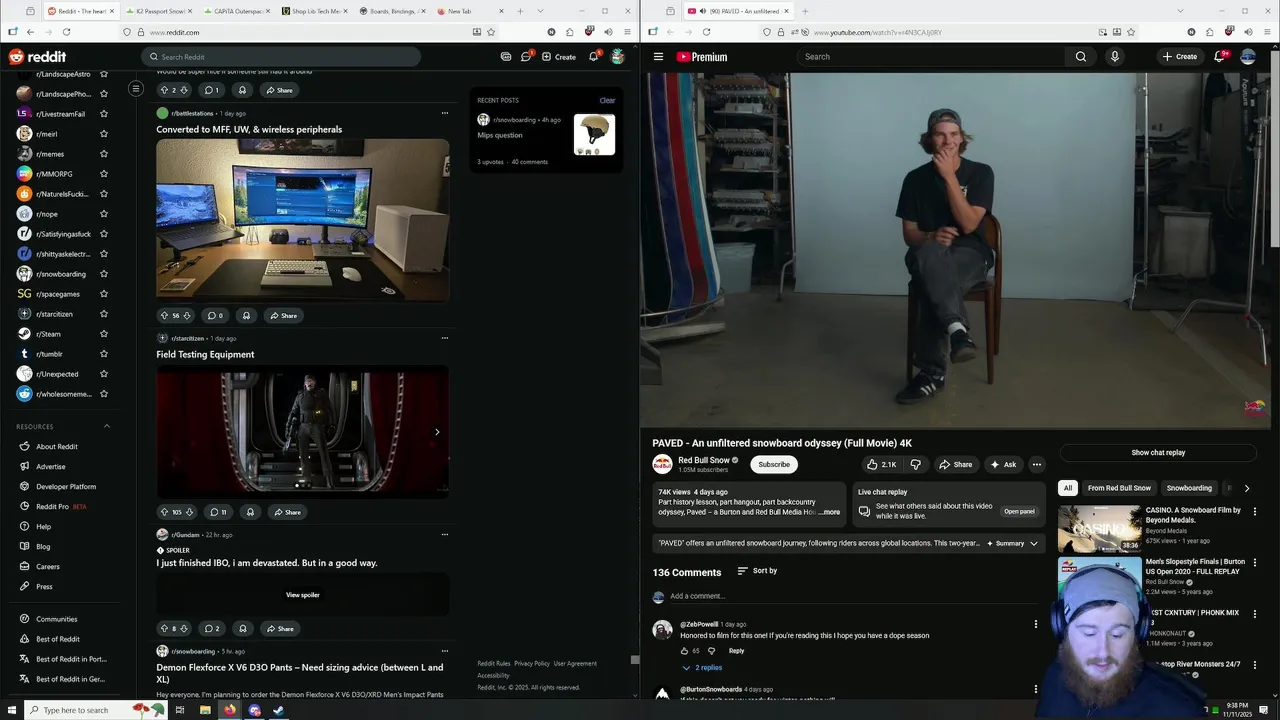1280x720 pixels.
Task: Toggle favorite star for r/MMORPG
Action: click(104, 174)
